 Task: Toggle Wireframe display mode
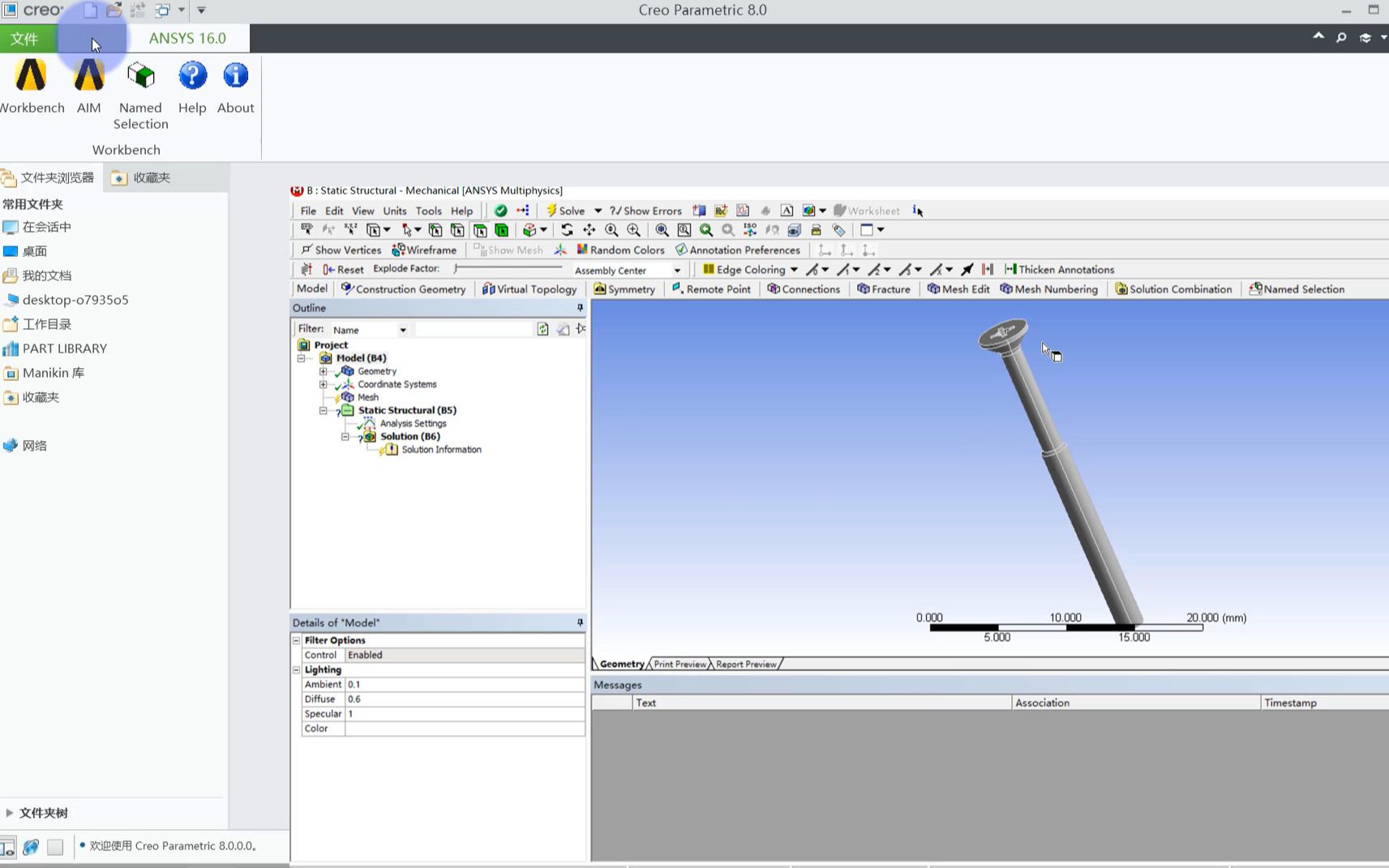tap(424, 250)
